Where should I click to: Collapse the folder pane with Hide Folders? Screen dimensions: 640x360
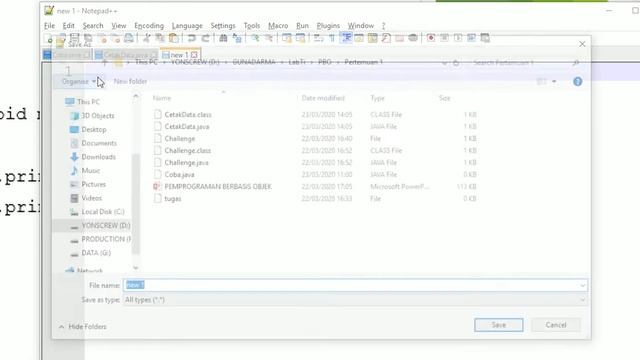[x=82, y=327]
